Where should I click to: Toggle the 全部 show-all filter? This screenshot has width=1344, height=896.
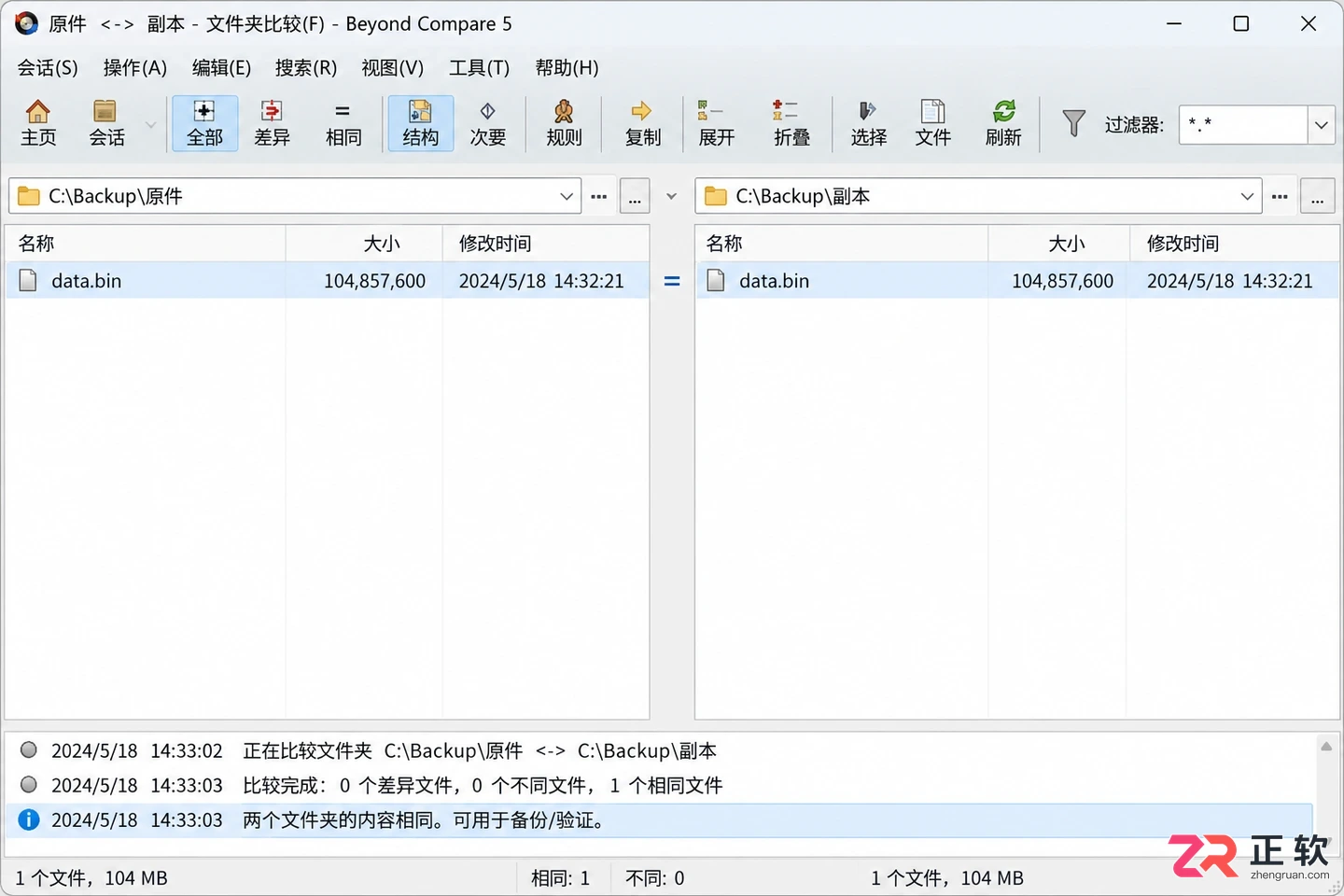[204, 123]
